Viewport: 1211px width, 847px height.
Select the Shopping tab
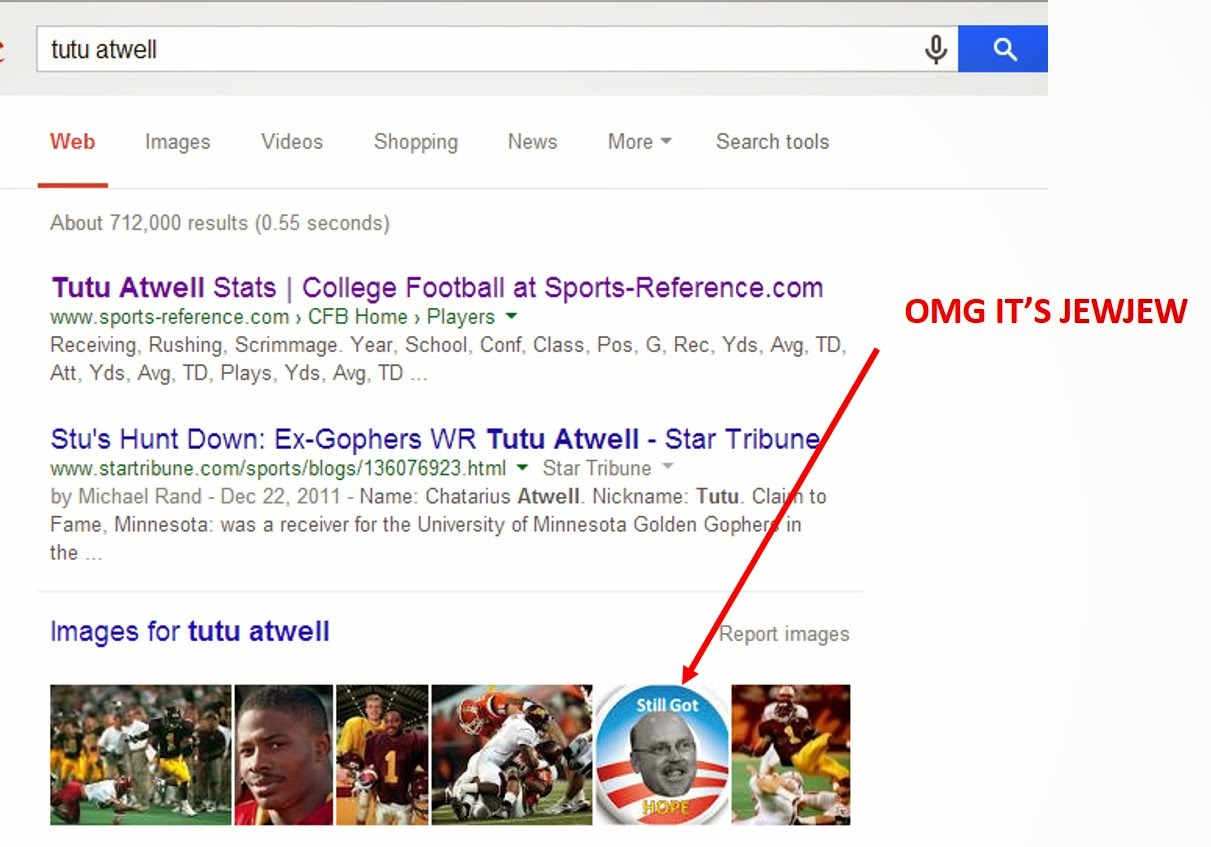click(x=415, y=142)
